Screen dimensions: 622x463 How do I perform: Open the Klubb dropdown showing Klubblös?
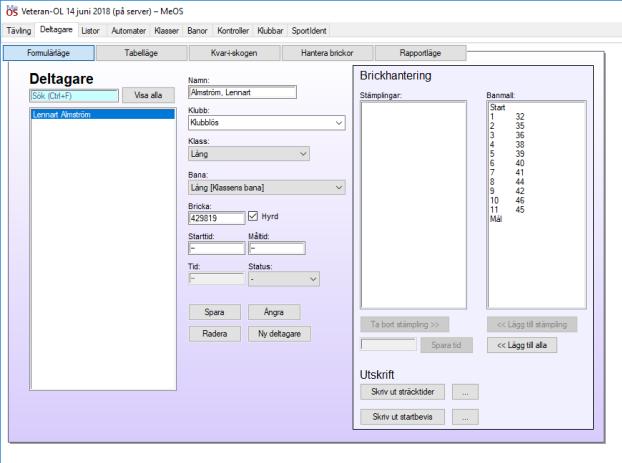click(267, 123)
